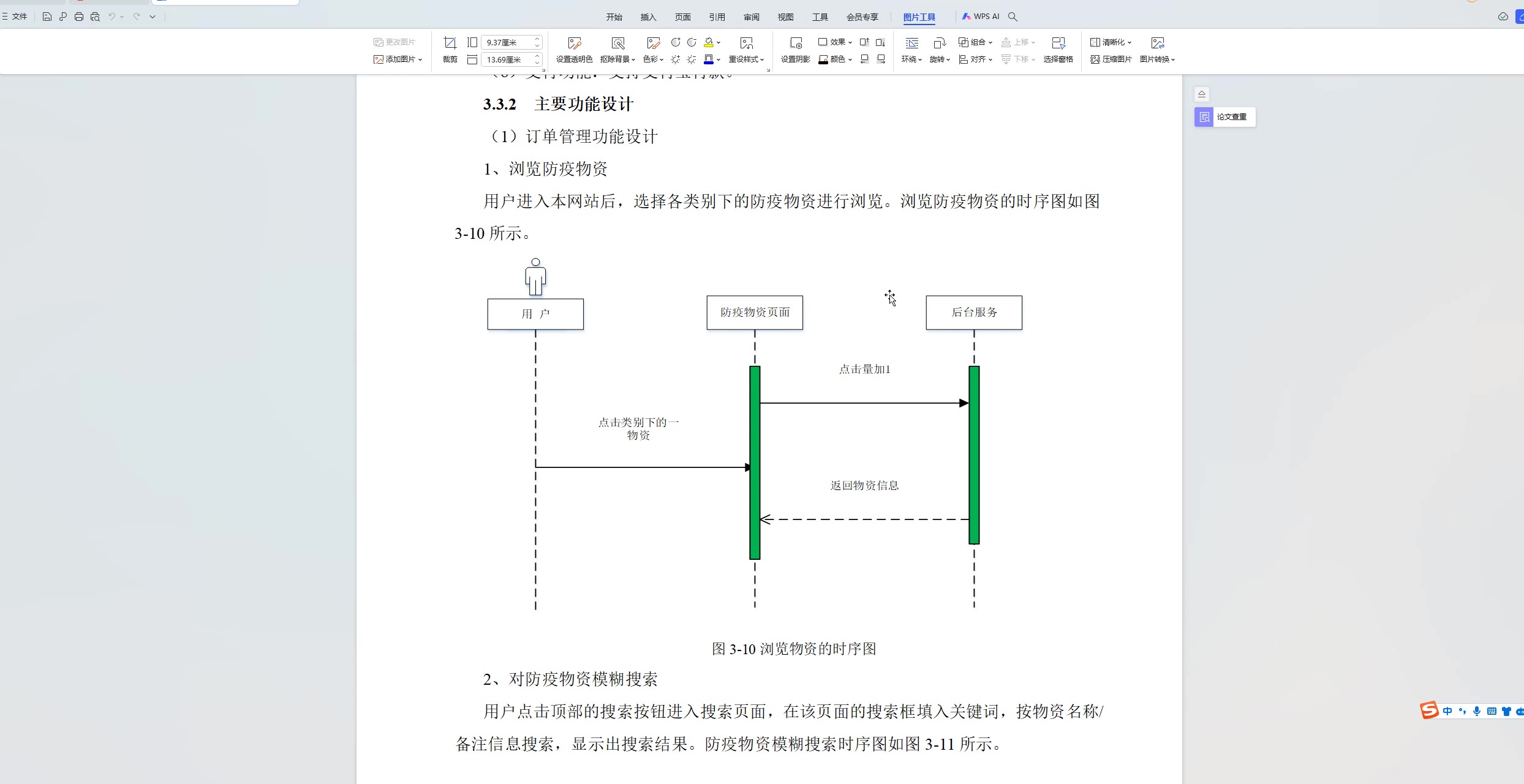Click the search magnifier near WPS AI
The height and width of the screenshot is (784, 1524).
1013,17
